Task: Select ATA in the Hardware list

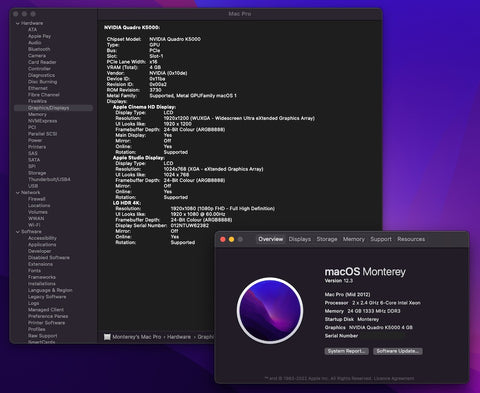Action: coord(32,30)
